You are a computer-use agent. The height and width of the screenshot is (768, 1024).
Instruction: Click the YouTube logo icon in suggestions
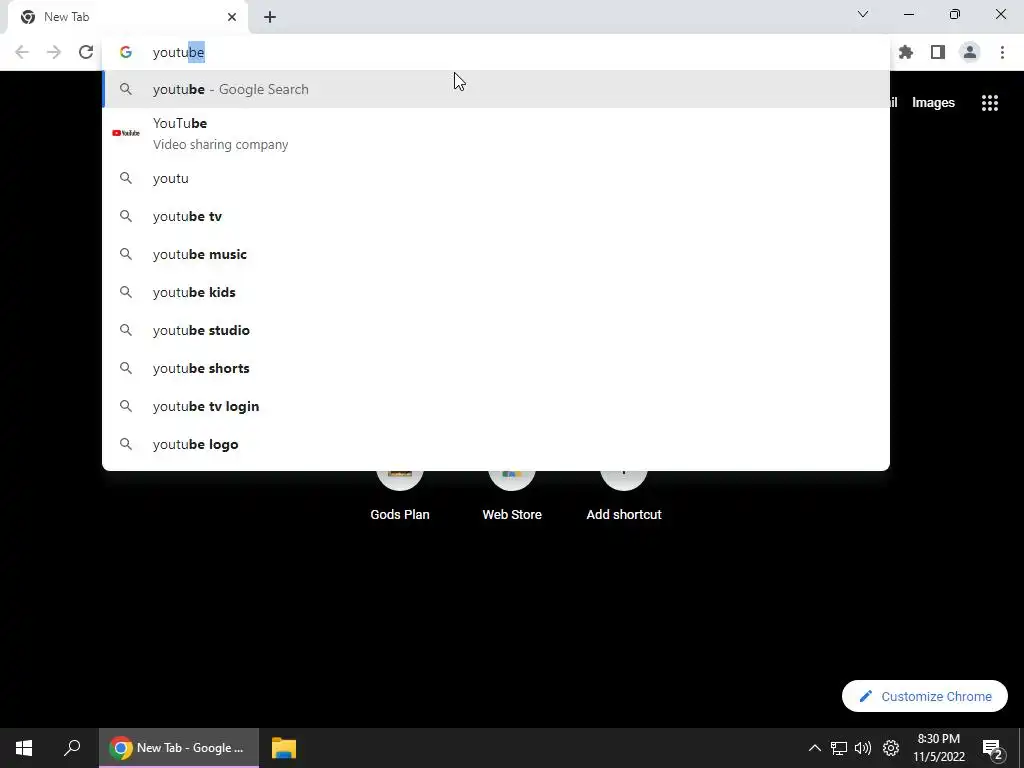[x=126, y=133]
